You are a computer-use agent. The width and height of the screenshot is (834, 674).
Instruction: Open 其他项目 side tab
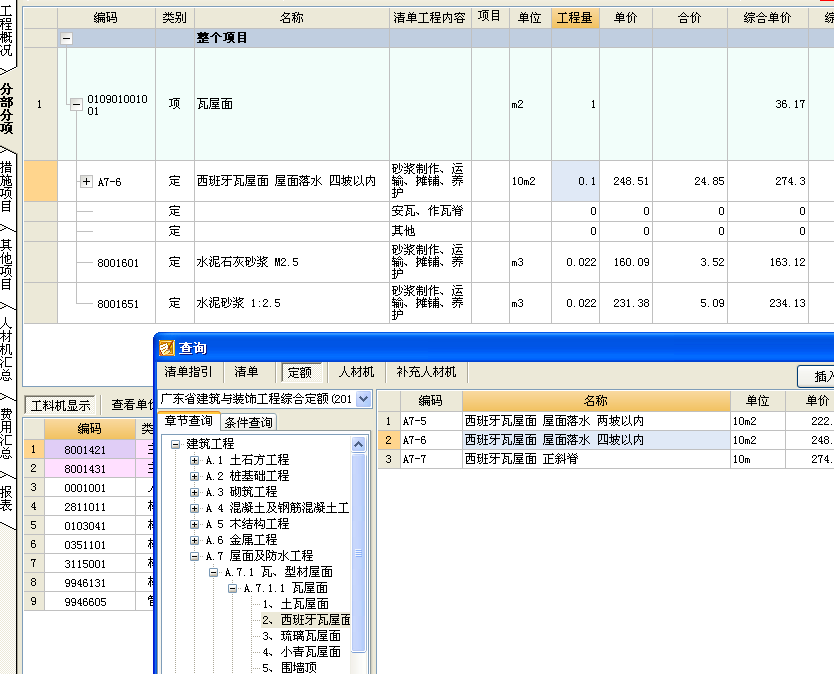(6, 265)
